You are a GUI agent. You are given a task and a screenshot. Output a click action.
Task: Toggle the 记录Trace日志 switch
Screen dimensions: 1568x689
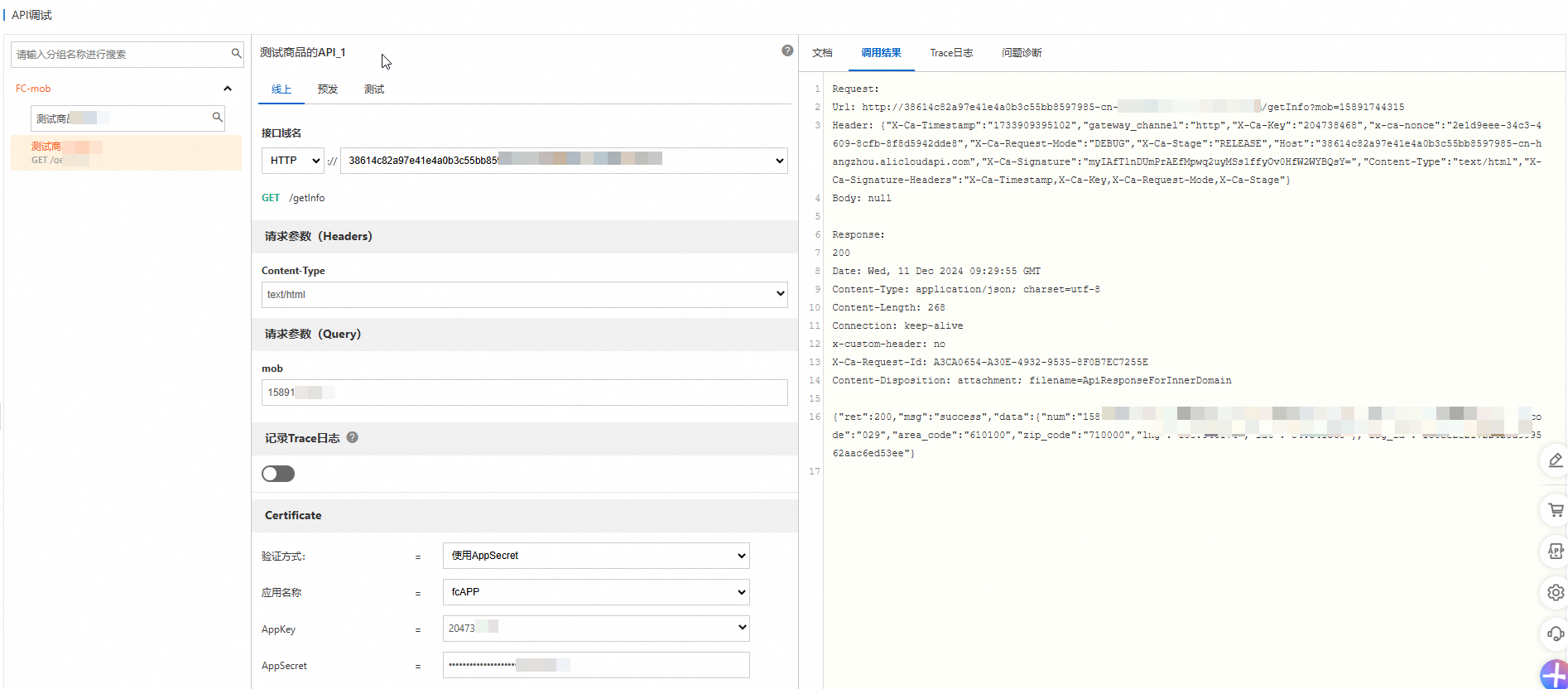pos(278,474)
